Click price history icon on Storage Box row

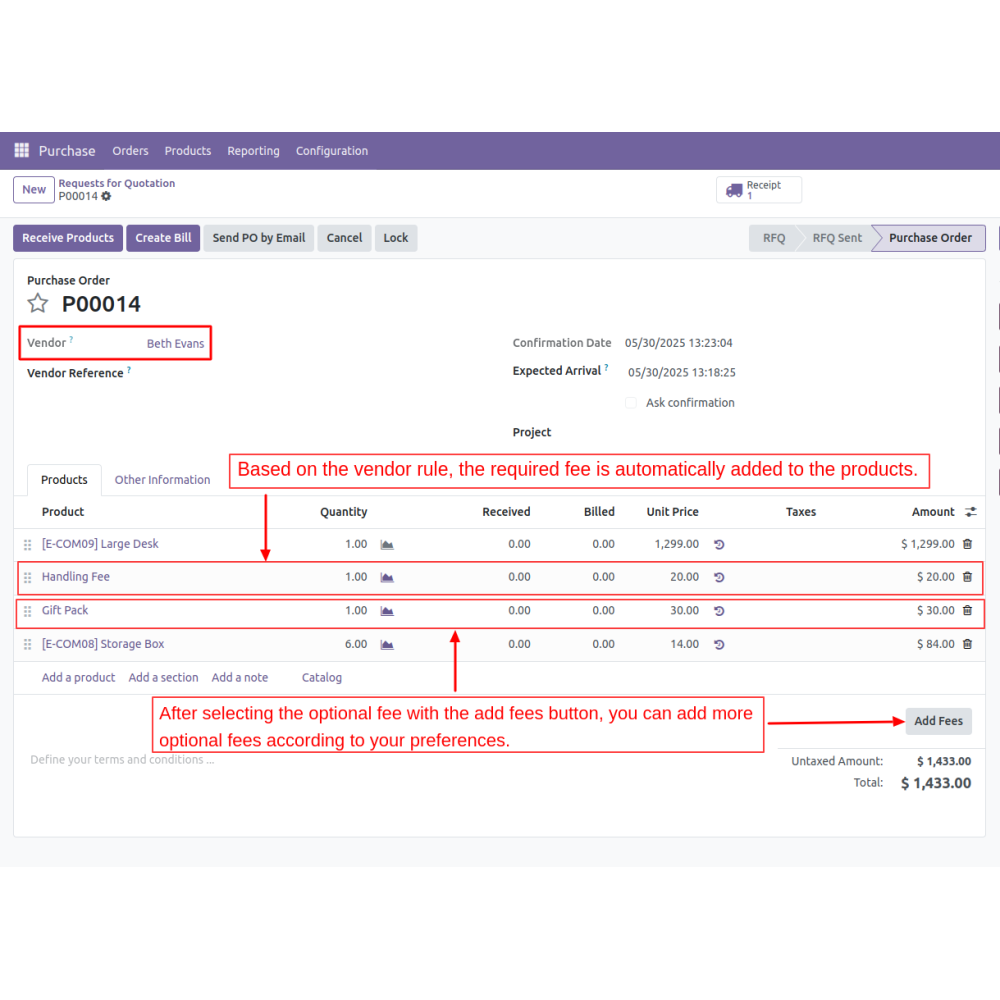(719, 645)
